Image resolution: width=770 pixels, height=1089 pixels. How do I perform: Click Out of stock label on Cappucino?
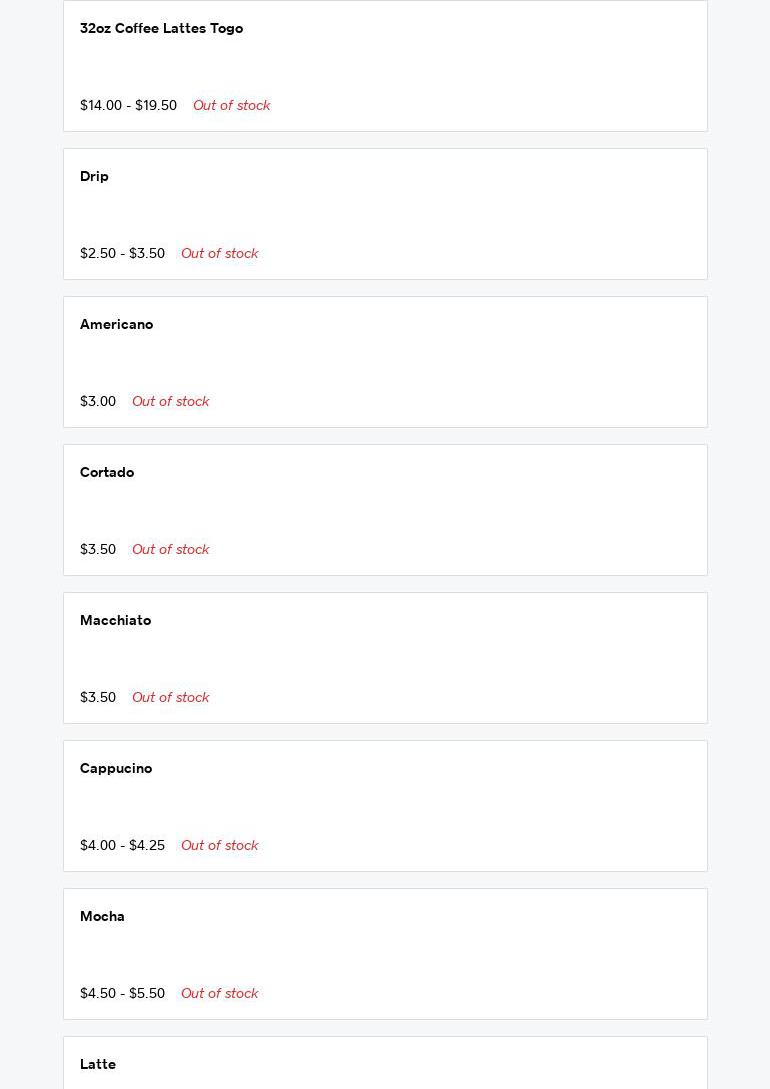(x=219, y=846)
